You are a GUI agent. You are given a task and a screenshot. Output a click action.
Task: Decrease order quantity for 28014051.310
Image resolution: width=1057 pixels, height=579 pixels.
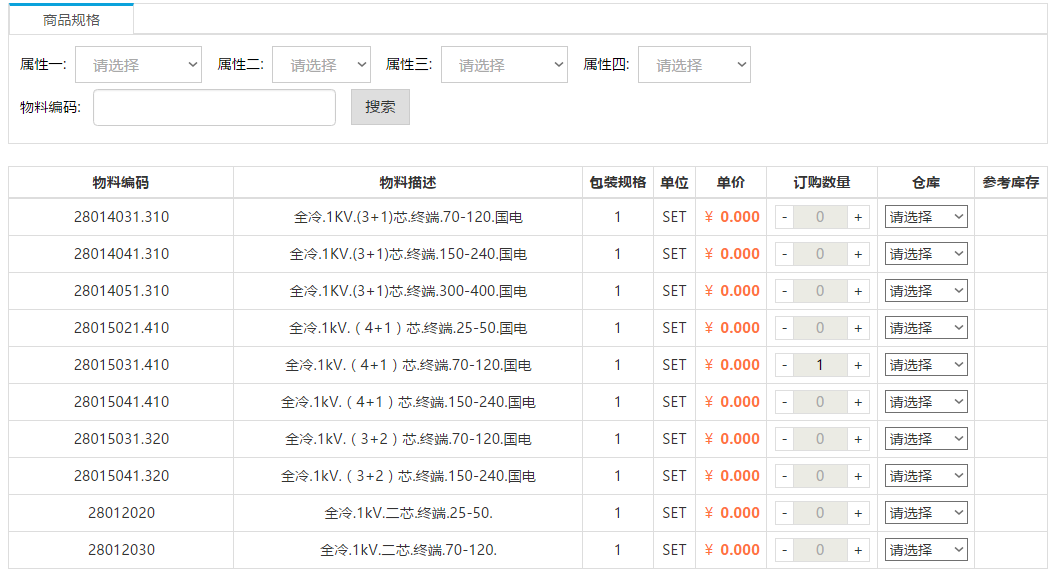coord(784,290)
